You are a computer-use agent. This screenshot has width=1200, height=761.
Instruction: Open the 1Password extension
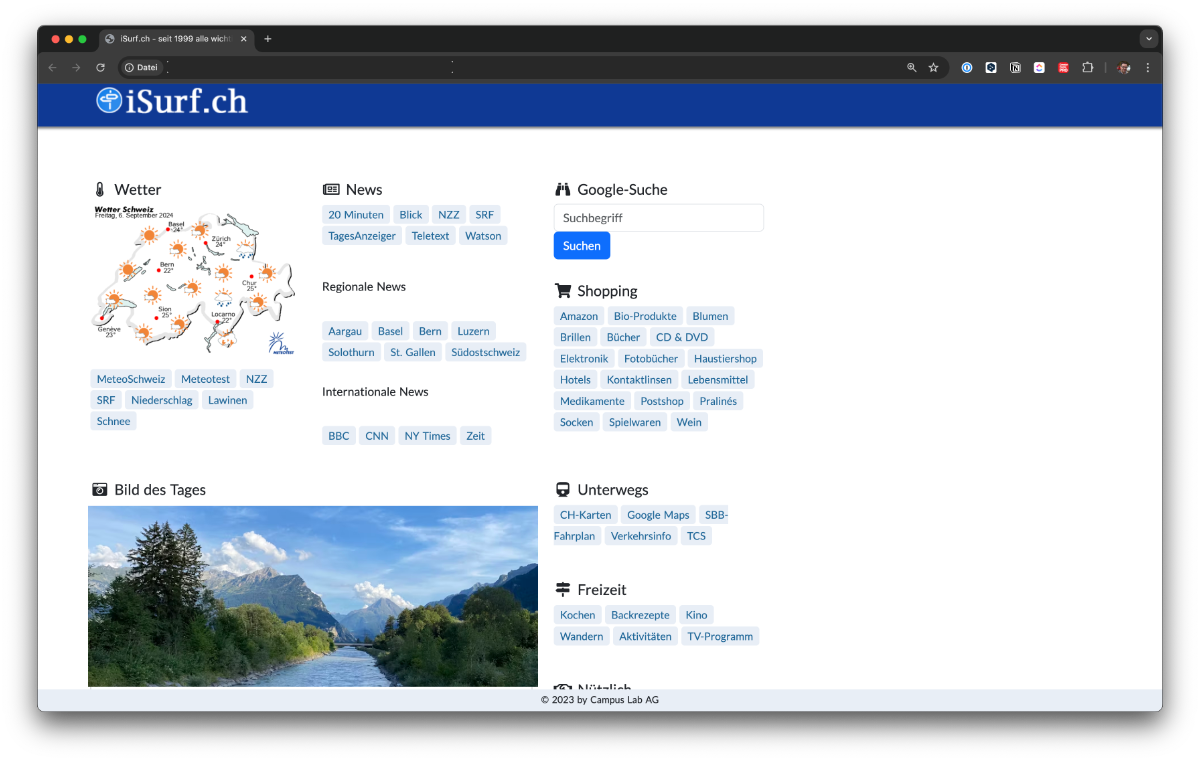click(967, 67)
